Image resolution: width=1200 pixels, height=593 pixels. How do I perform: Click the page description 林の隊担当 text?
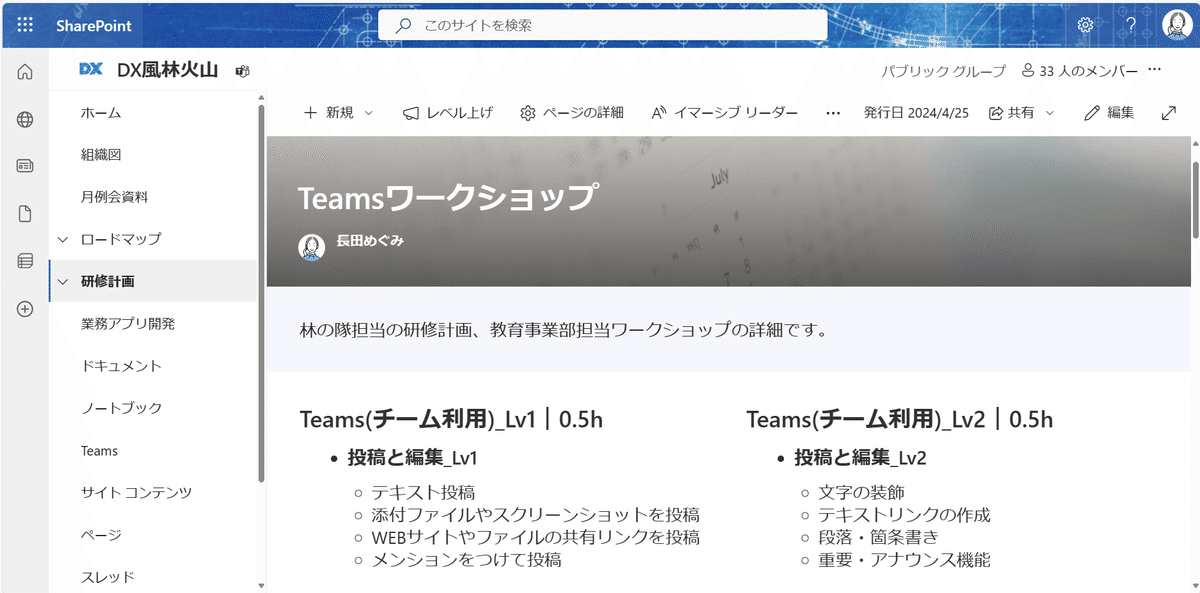(x=565, y=329)
